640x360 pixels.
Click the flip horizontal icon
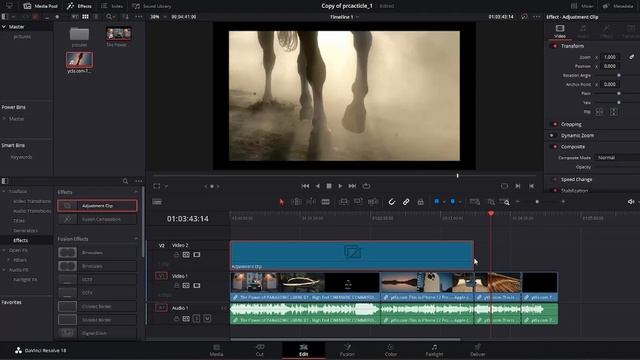pos(599,112)
